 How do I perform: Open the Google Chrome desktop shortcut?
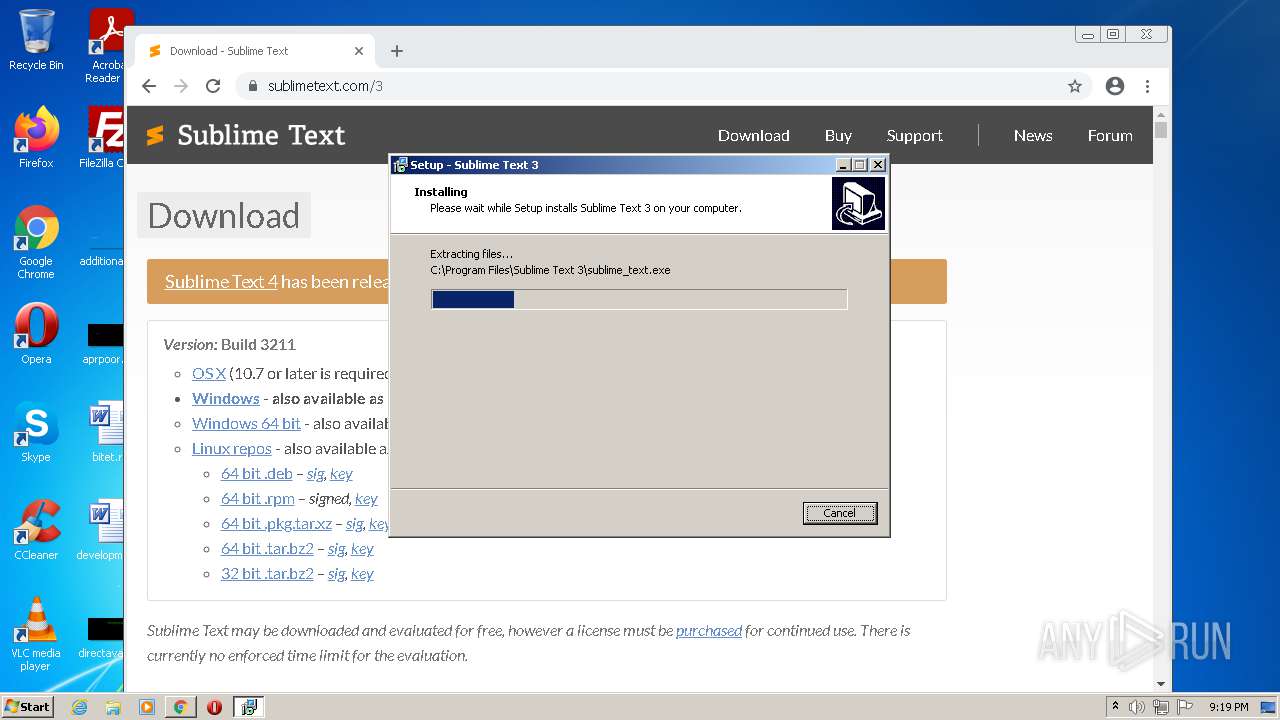36,242
